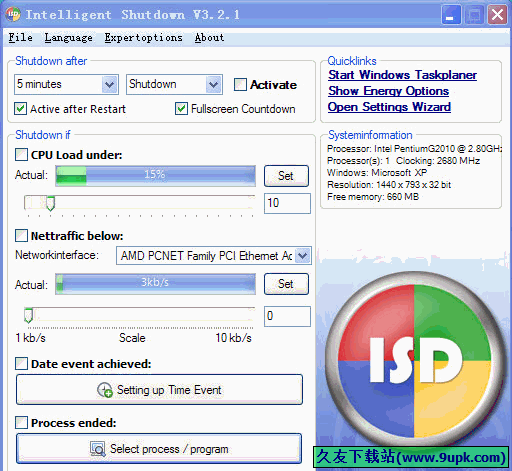The height and width of the screenshot is (471, 512).
Task: Click the CPU load threshold slider thumb
Action: [50, 203]
